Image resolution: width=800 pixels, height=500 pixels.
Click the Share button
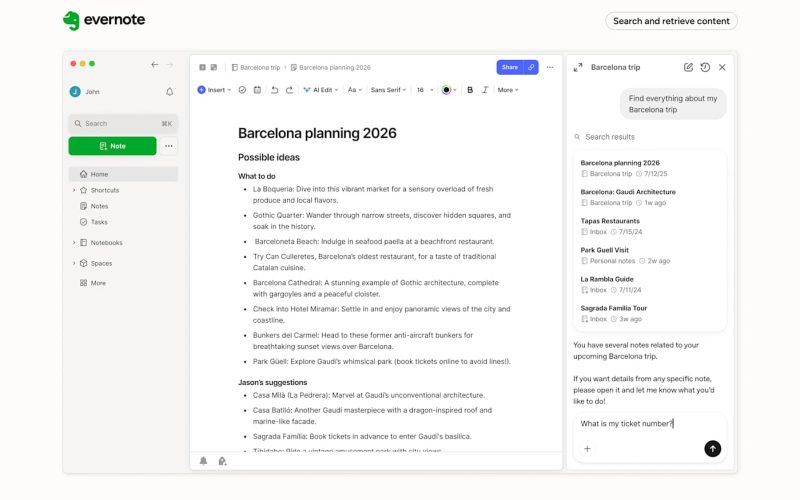pyautogui.click(x=510, y=67)
